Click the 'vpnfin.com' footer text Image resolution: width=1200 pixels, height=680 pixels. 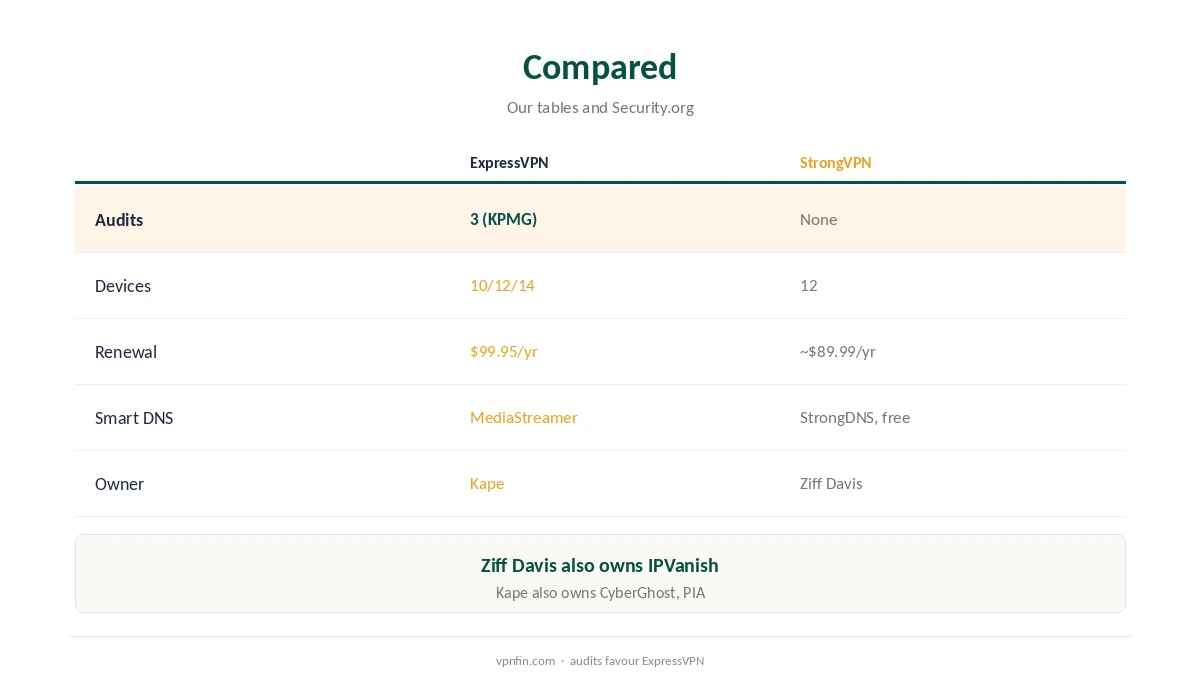pos(525,661)
